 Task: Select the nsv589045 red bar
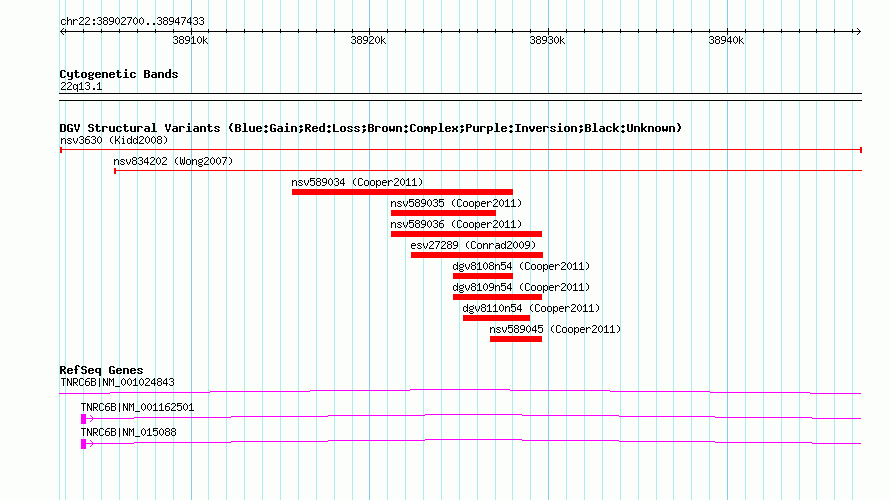pyautogui.click(x=516, y=339)
